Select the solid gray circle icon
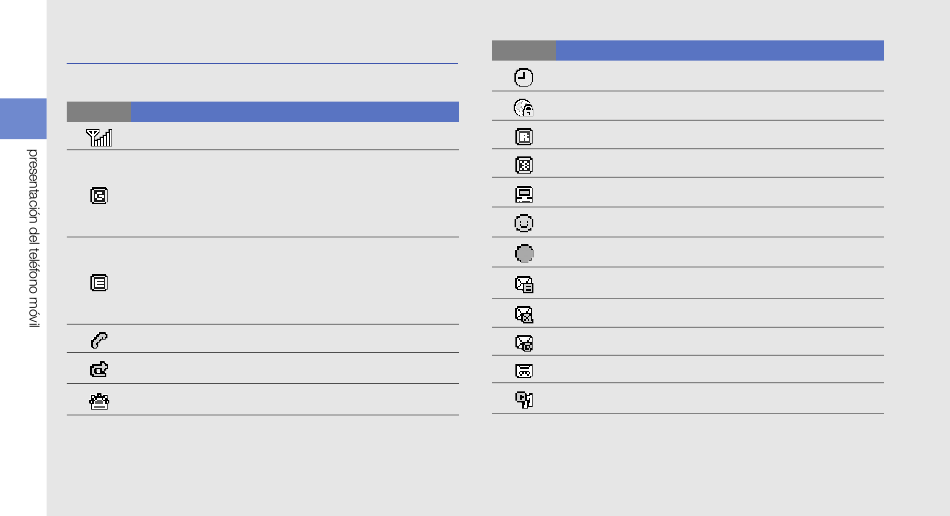Viewport: 950px width, 516px height. point(524,254)
